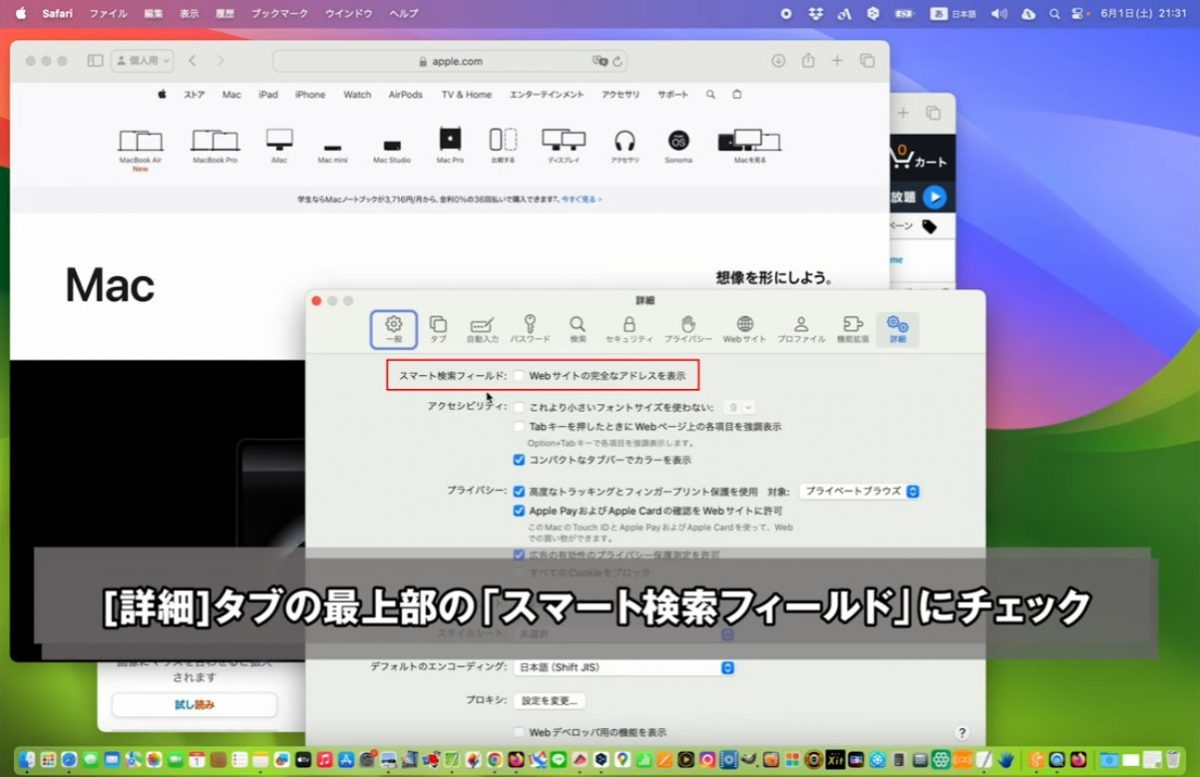Uncheck コンパクトなタブバーでカラーを表示
This screenshot has height=777, width=1200.
pos(519,460)
